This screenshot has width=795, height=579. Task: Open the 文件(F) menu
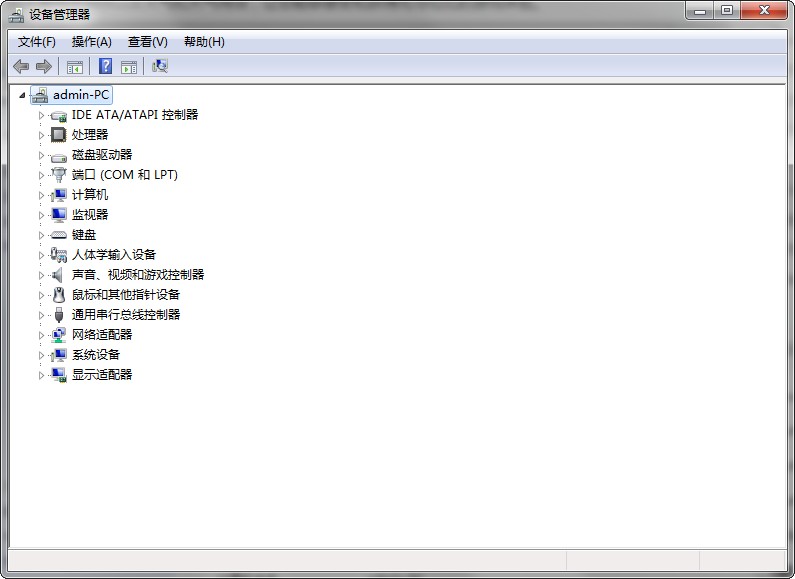coord(37,42)
